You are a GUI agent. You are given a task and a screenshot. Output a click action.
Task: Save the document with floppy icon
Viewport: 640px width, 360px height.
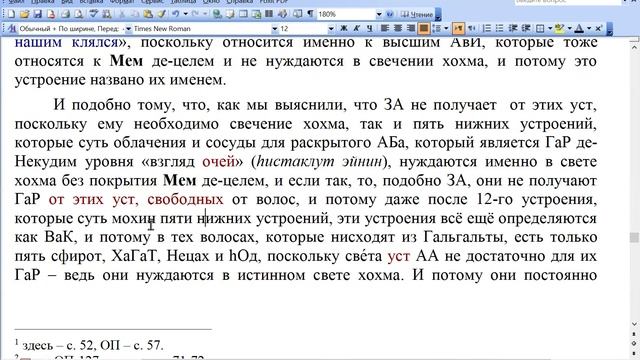pyautogui.click(x=38, y=14)
